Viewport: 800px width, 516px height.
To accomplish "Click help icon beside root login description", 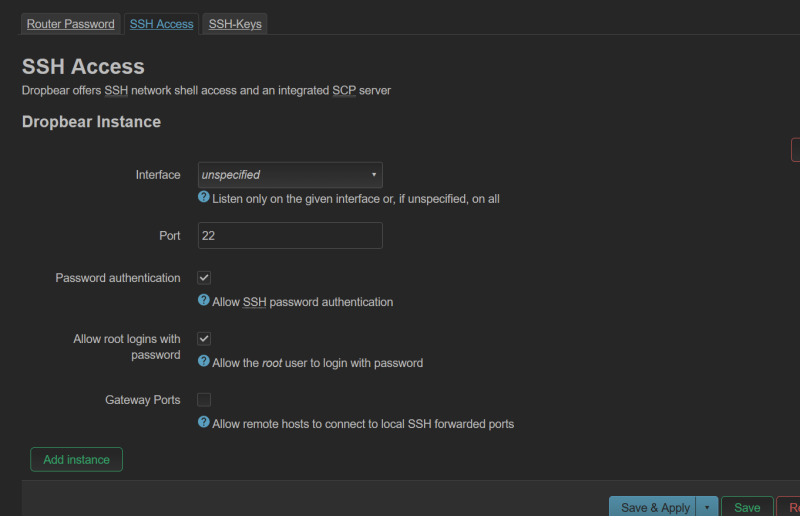I will 204,361.
